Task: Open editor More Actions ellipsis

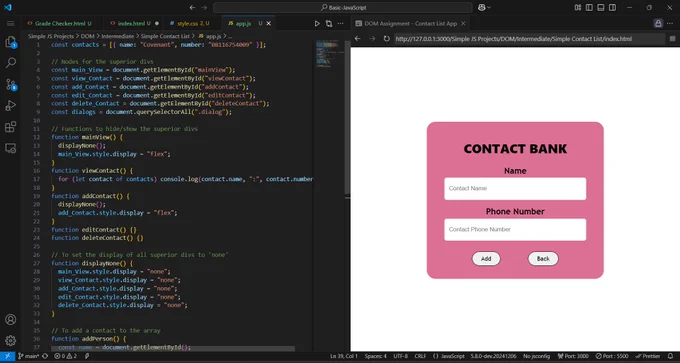Action: [x=340, y=23]
